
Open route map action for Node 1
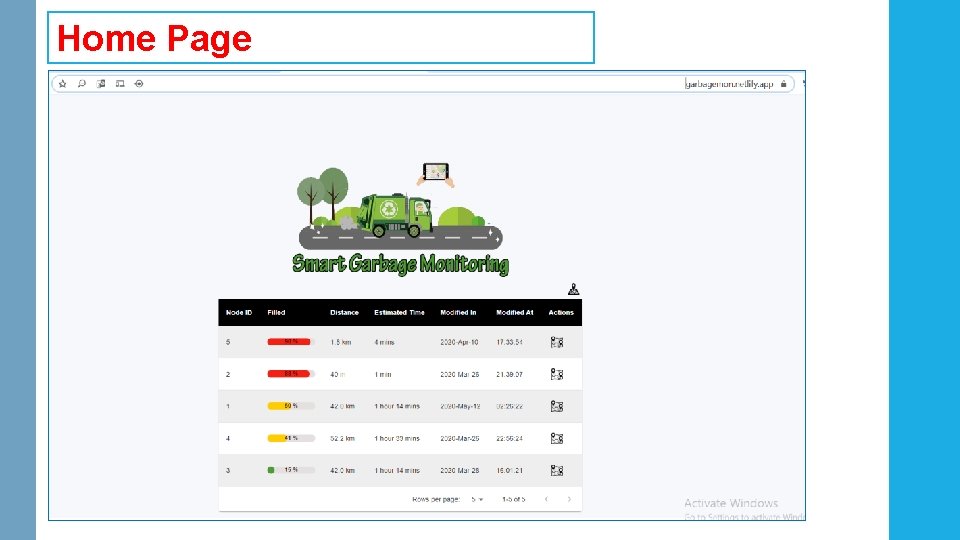[x=557, y=406]
